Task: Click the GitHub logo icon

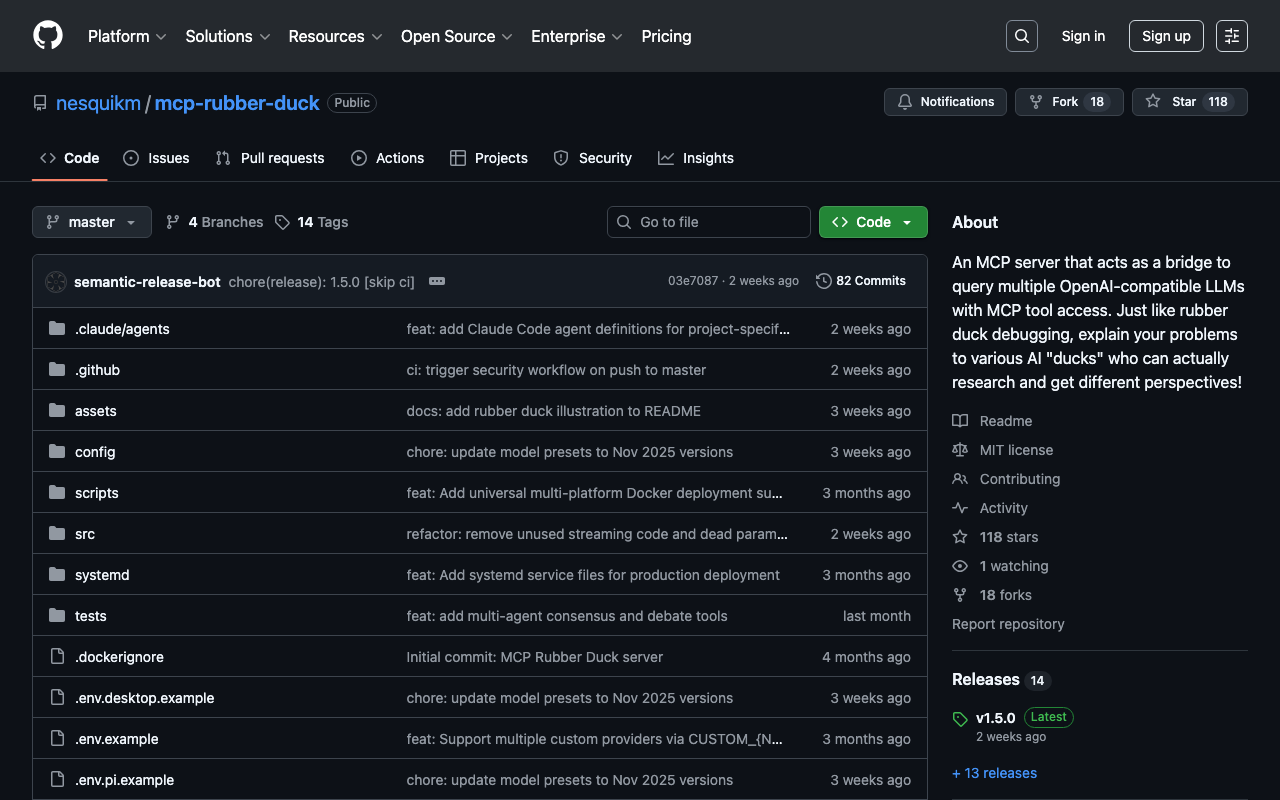Action: point(48,36)
